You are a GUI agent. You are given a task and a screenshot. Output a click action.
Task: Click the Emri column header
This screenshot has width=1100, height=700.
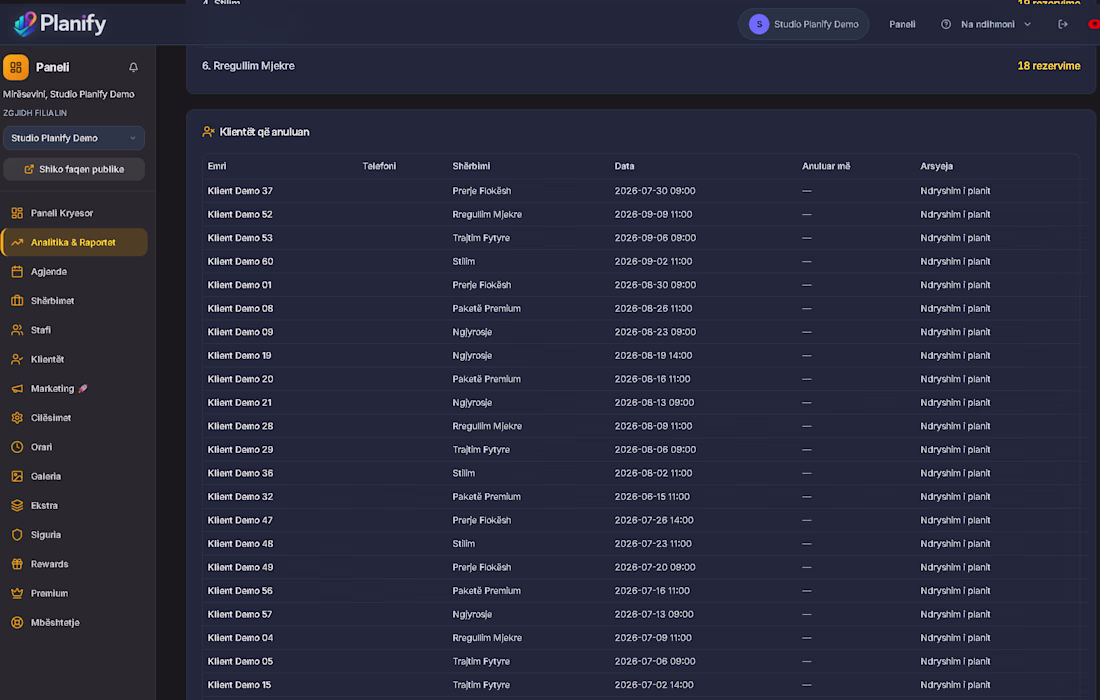click(217, 166)
